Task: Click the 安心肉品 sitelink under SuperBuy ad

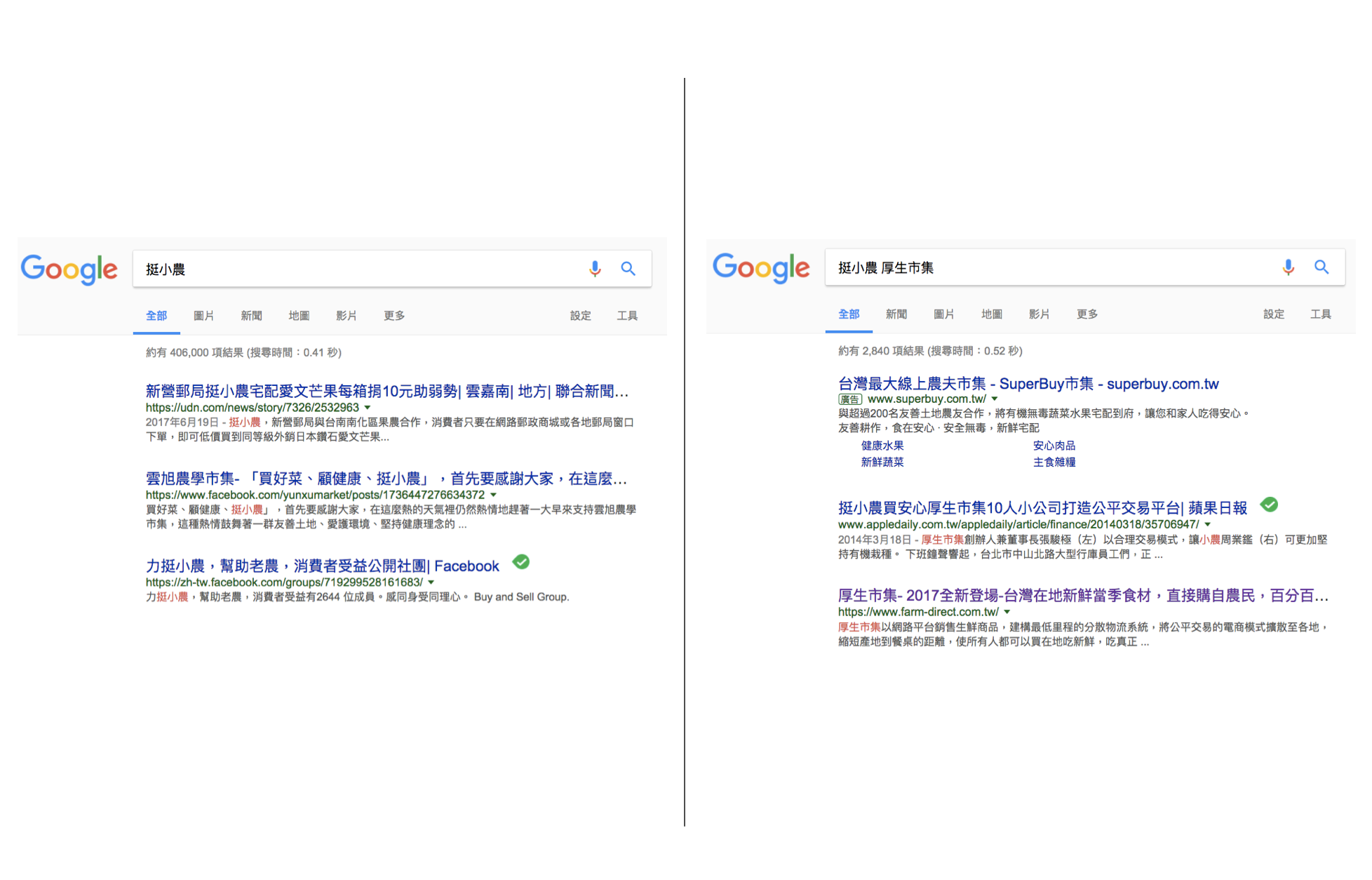Action: pyautogui.click(x=1054, y=446)
